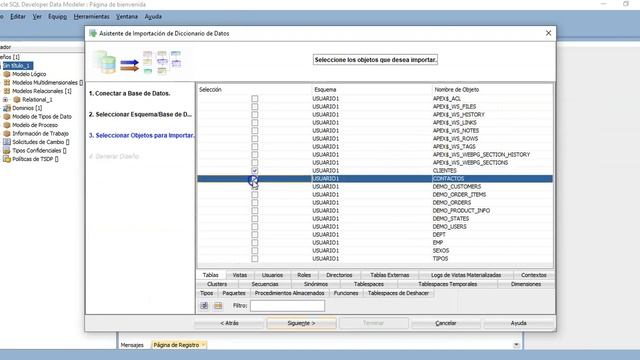Click the Modelos Multidimensionales tree icon
640x360 pixels.
[7, 82]
